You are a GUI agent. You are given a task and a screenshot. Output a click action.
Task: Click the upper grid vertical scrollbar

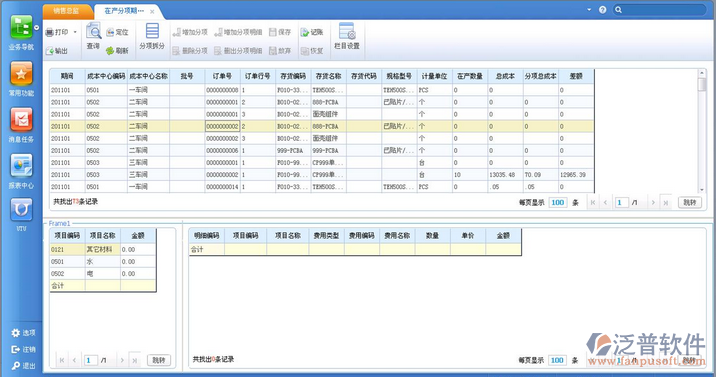[702, 131]
